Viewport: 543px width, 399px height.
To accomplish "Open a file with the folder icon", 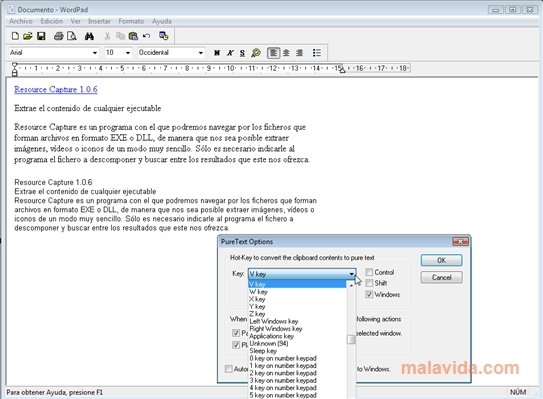I will pyautogui.click(x=28, y=36).
